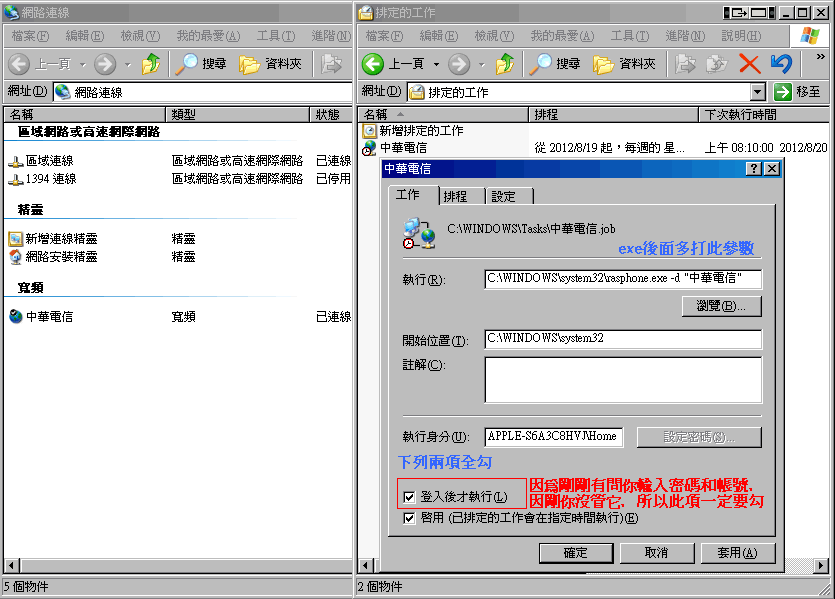Click green 移至 Go arrow button
Screen dimensions: 835x599
pos(783,92)
